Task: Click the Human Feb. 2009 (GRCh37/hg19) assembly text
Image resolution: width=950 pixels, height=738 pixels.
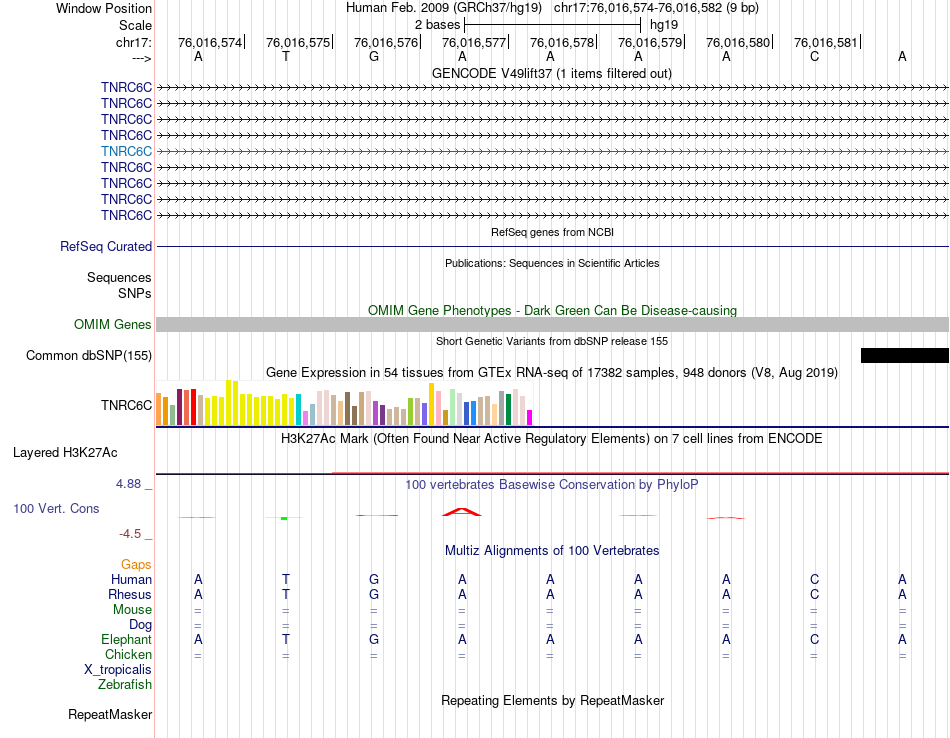Action: click(446, 8)
